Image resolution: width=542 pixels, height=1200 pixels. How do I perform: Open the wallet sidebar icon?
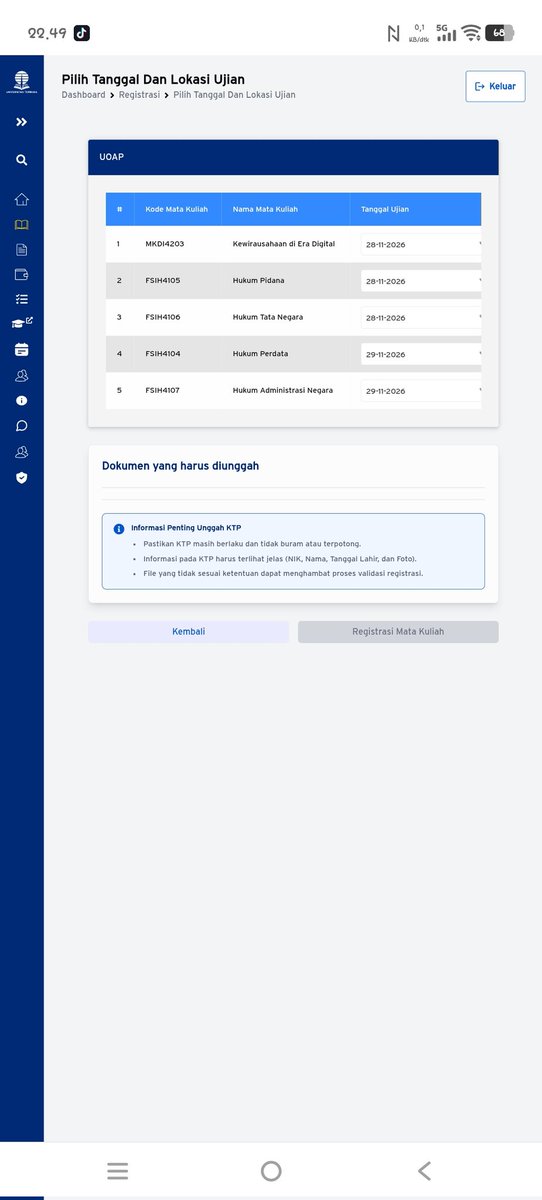tap(22, 274)
